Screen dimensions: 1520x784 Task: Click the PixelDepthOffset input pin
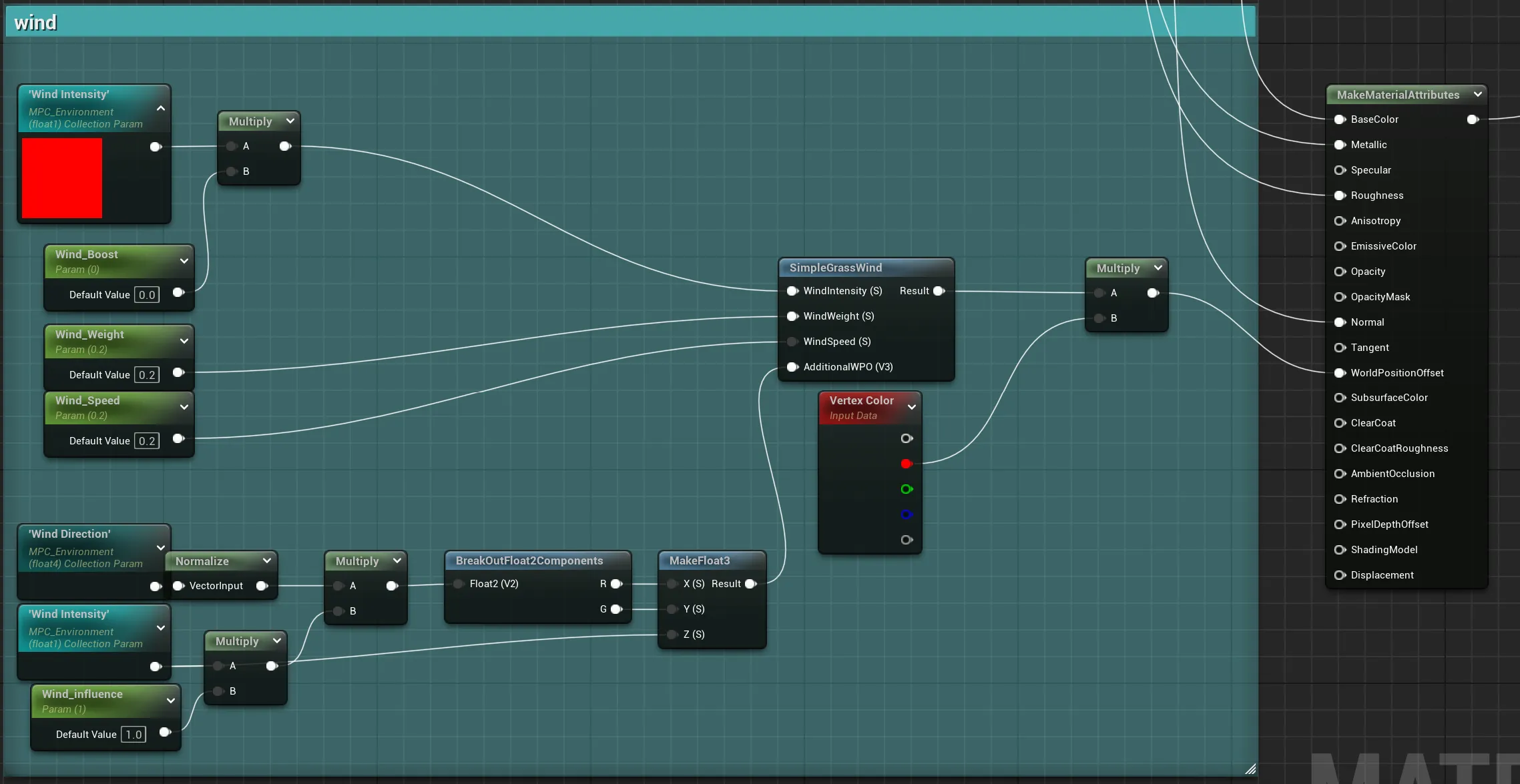point(1340,524)
